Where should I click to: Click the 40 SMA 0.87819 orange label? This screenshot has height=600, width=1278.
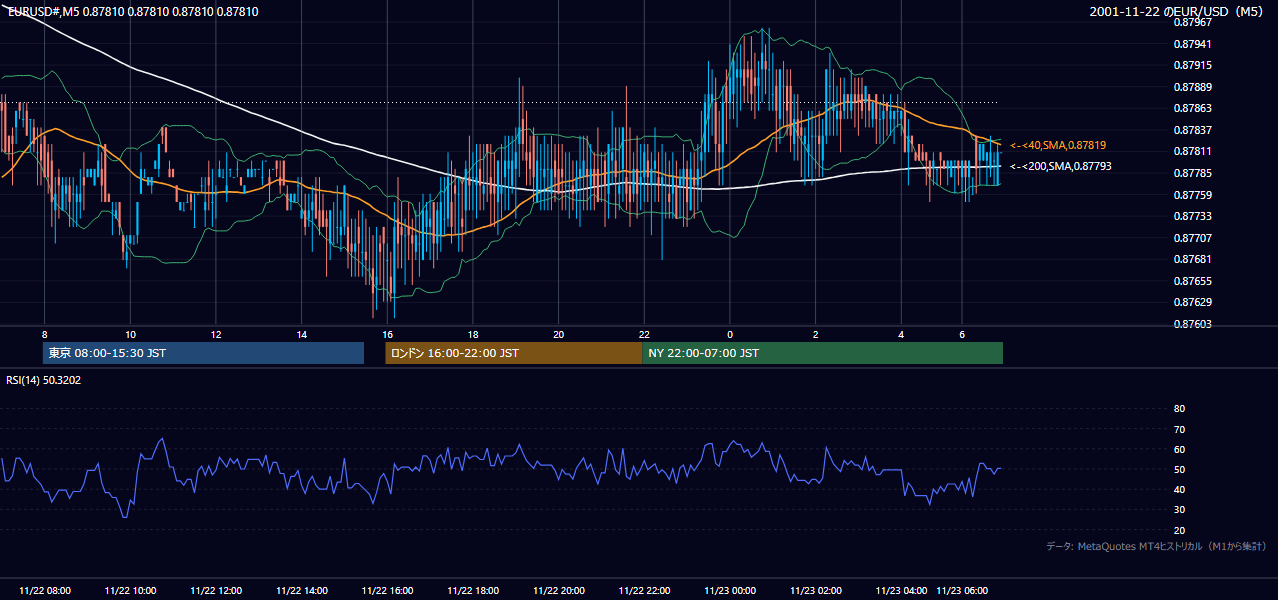(1058, 145)
